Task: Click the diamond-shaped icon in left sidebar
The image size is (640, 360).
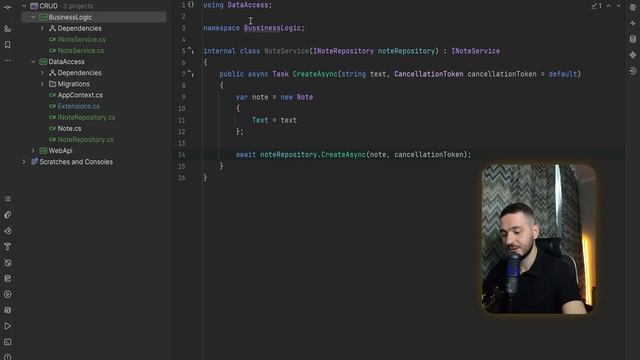Action: coord(7,231)
